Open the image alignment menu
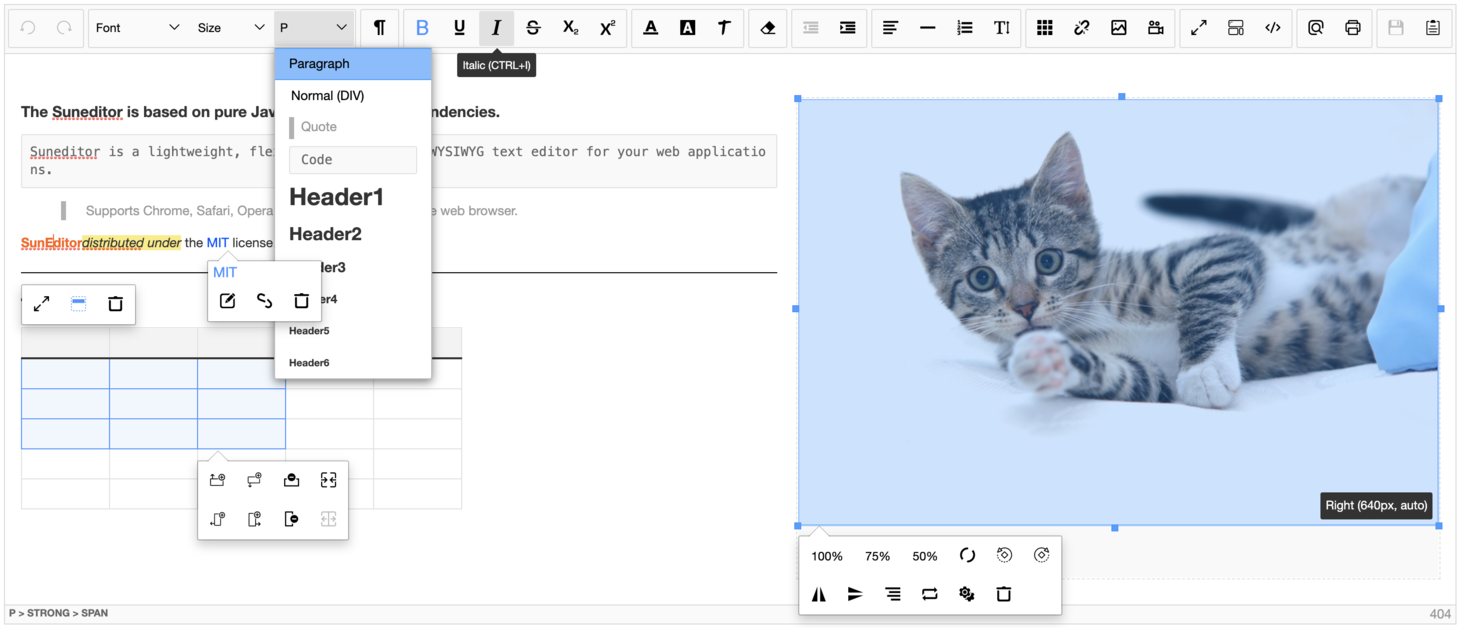 pyautogui.click(x=893, y=594)
